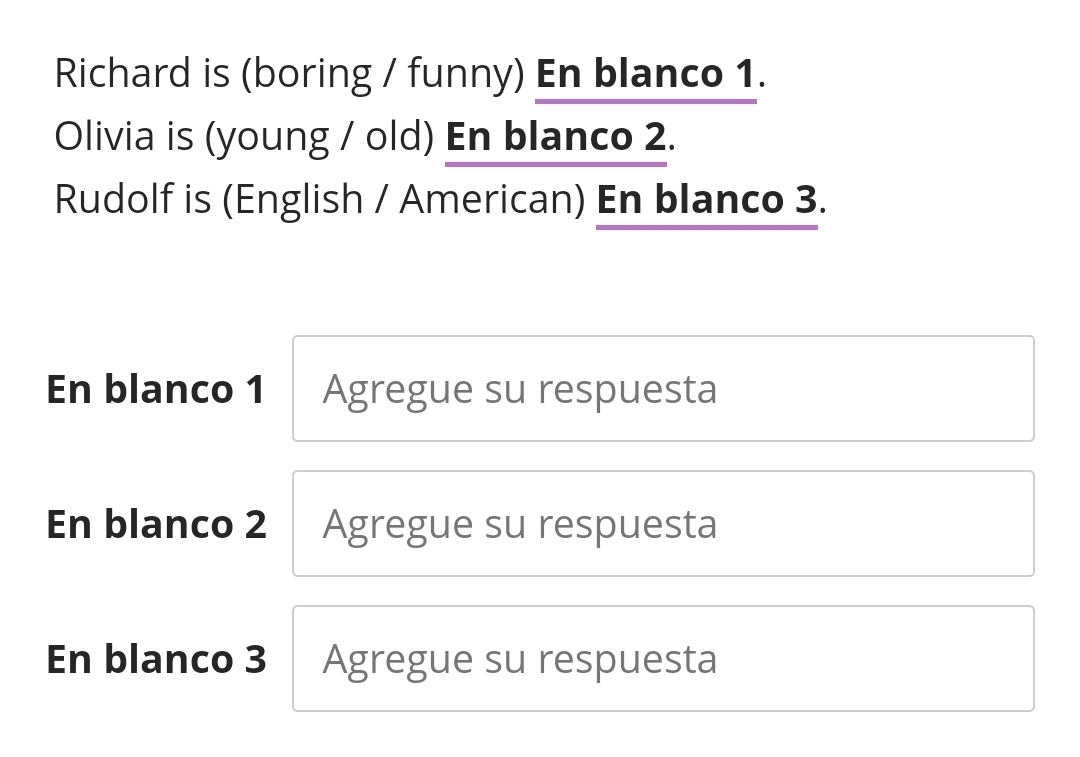Viewport: 1080px width, 757px height.
Task: Click the word "English" in third sentence
Action: tap(298, 200)
